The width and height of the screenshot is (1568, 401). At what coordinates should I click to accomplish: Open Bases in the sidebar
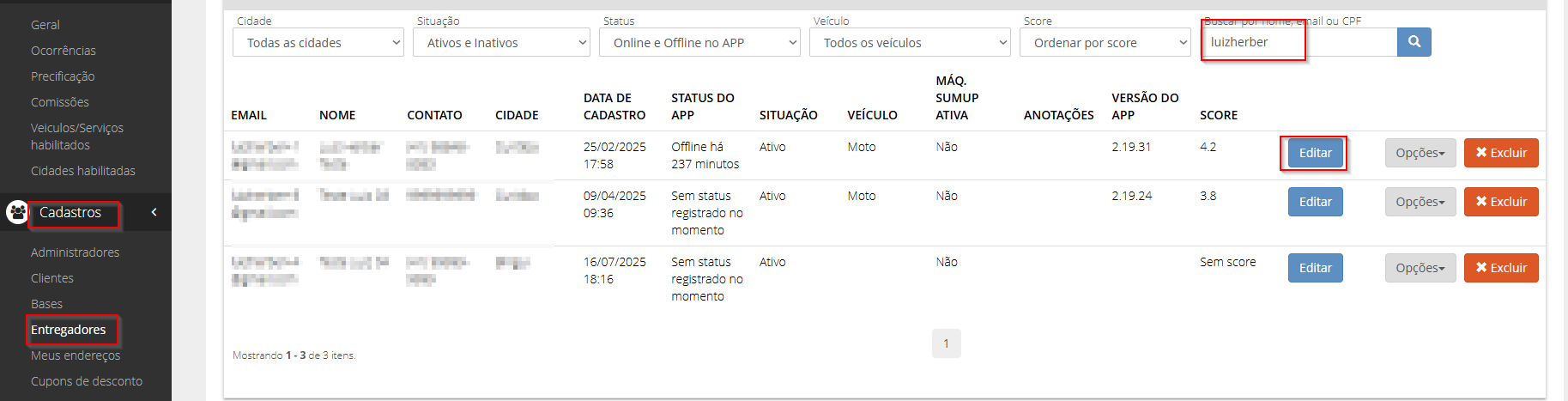[47, 304]
